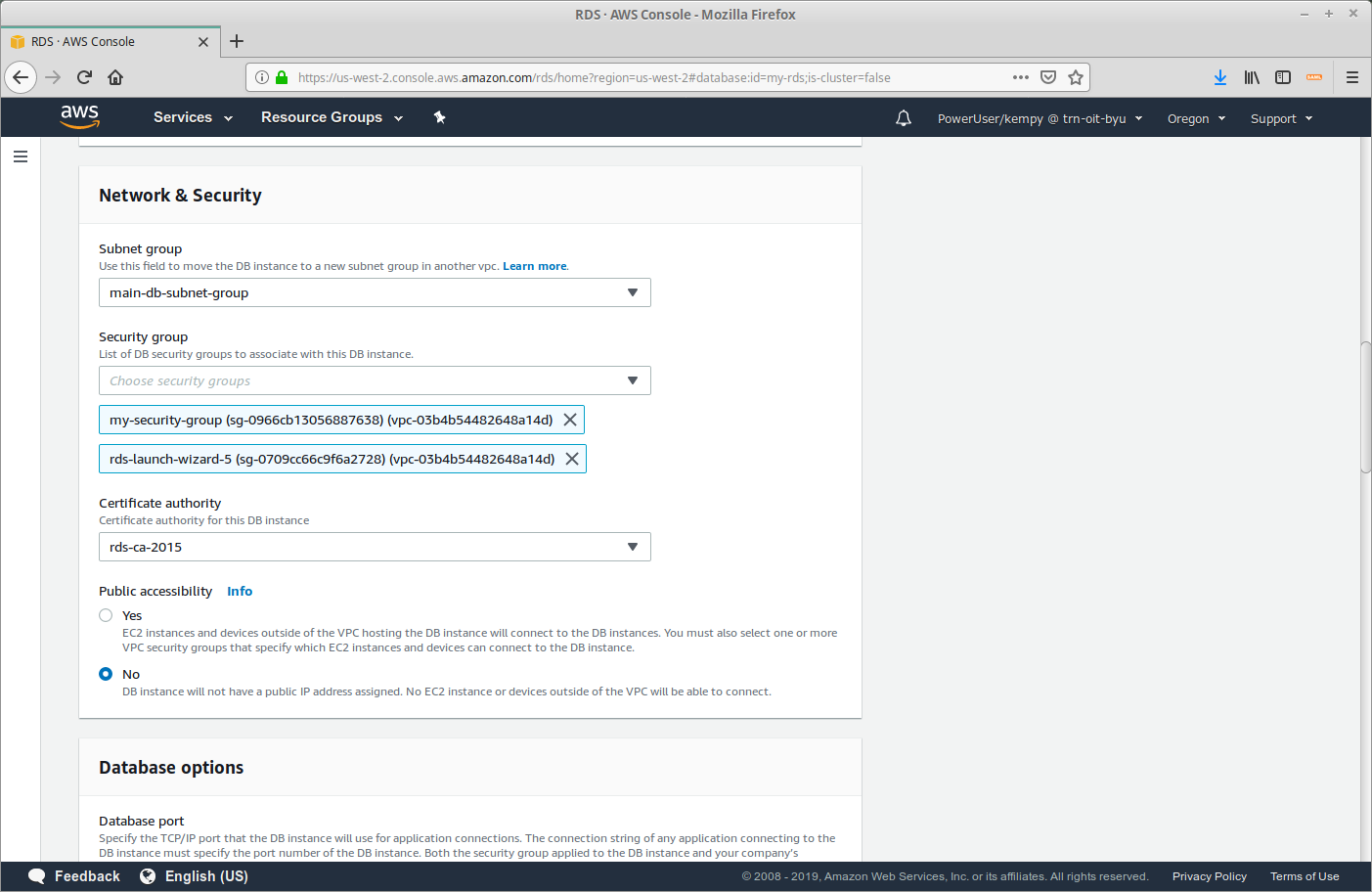Expand the Services menu
This screenshot has width=1372, height=892.
click(194, 117)
